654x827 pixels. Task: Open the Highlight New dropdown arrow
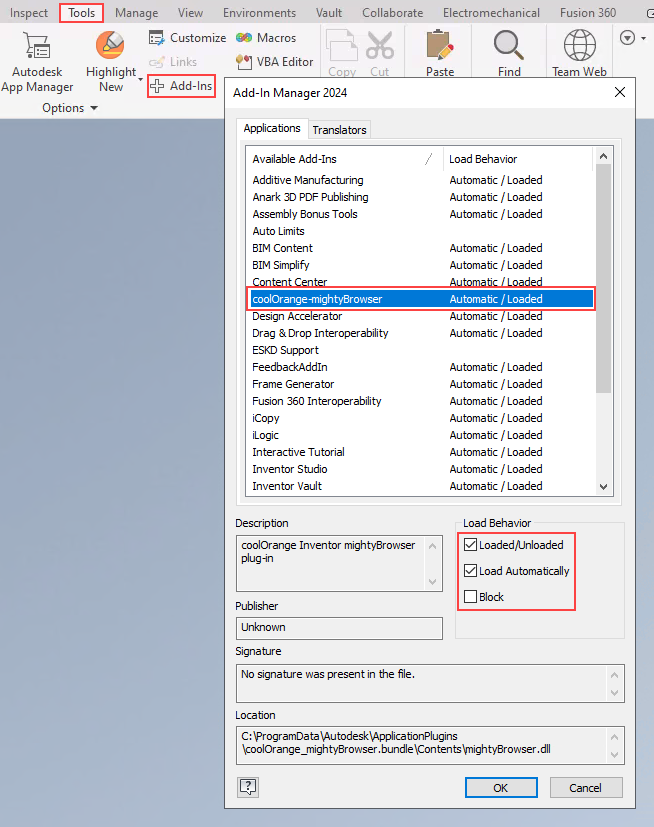pos(140,79)
